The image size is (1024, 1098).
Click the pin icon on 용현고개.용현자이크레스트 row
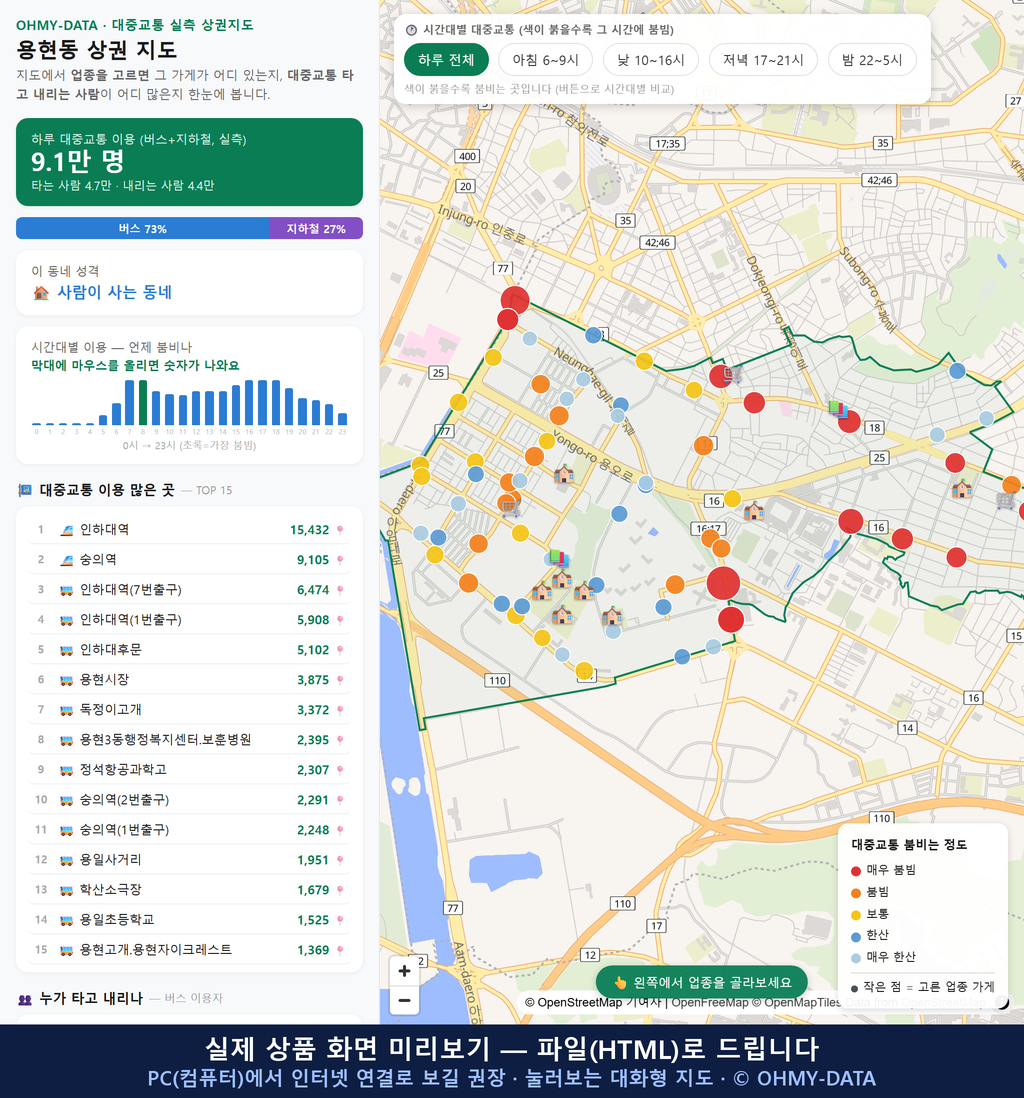pyautogui.click(x=340, y=950)
